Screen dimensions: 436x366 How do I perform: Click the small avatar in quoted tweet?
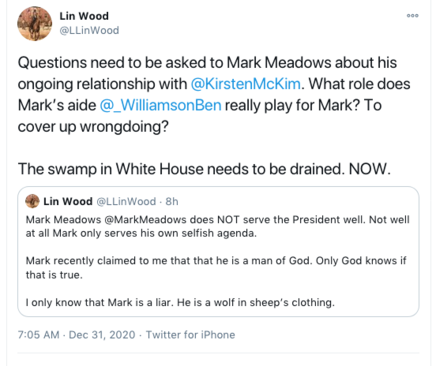click(x=33, y=201)
